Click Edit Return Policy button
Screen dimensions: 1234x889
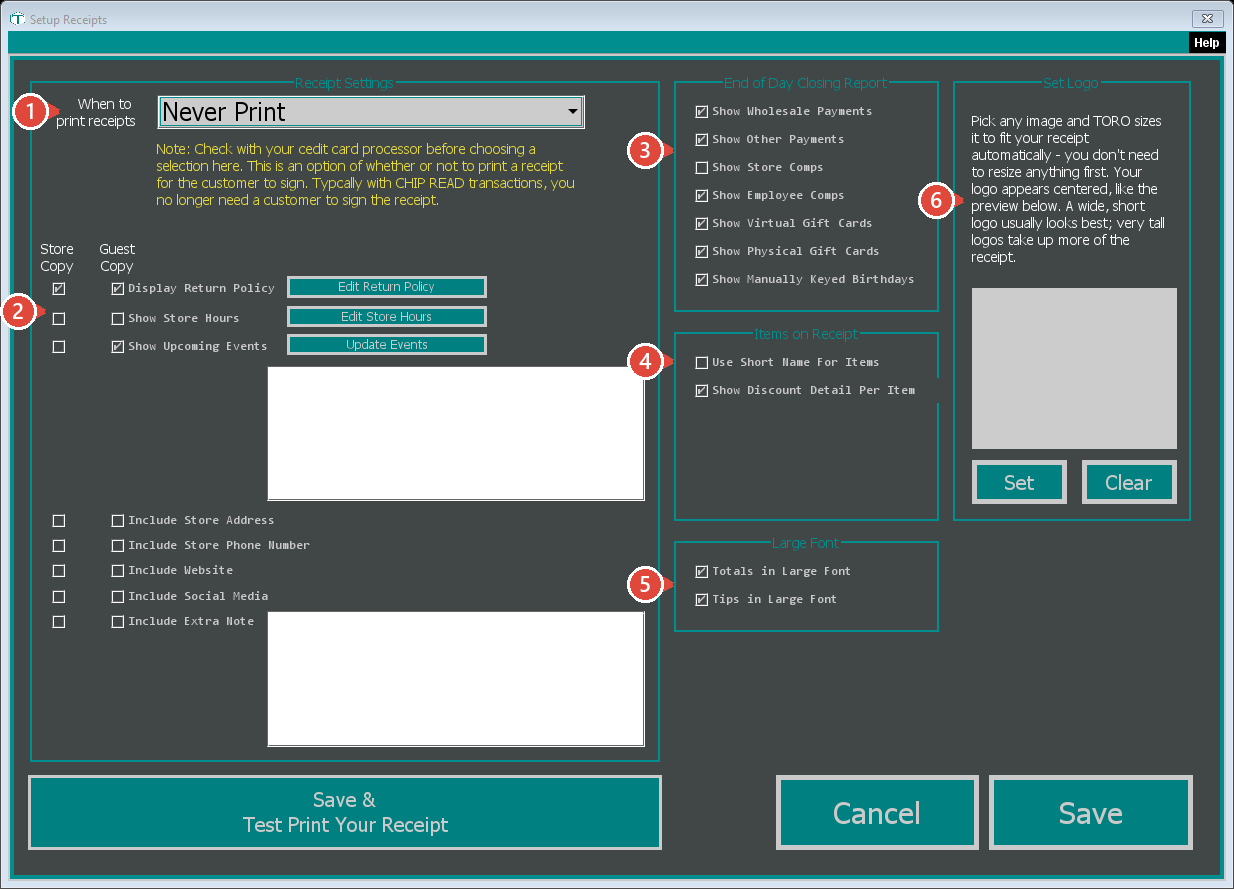(x=387, y=287)
